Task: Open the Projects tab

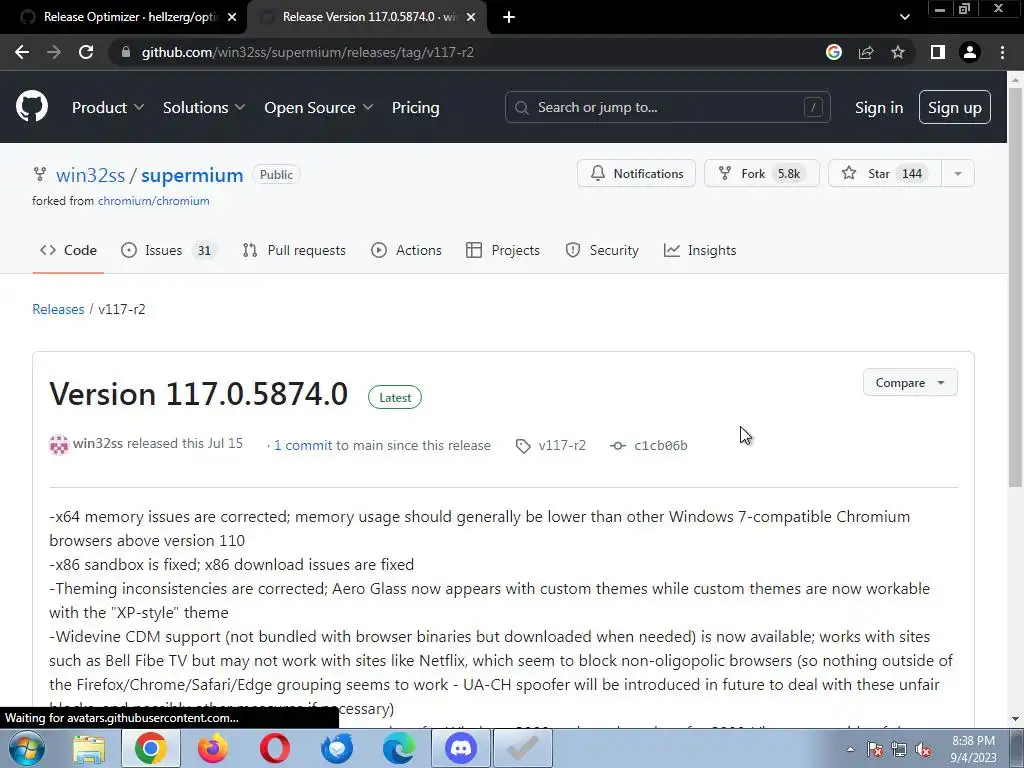Action: pos(503,250)
